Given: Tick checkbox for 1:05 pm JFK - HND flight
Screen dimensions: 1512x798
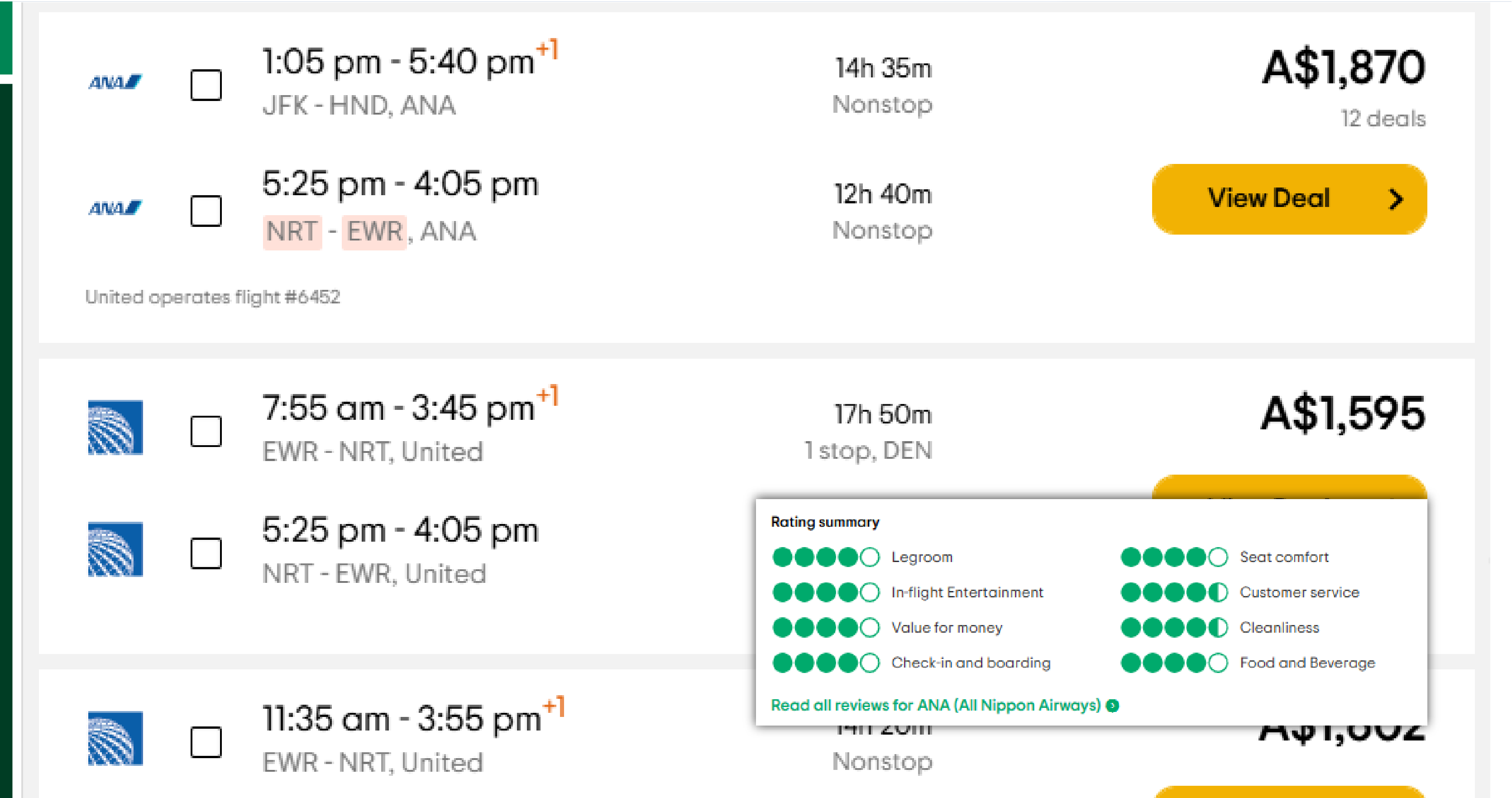Looking at the screenshot, I should [x=206, y=85].
